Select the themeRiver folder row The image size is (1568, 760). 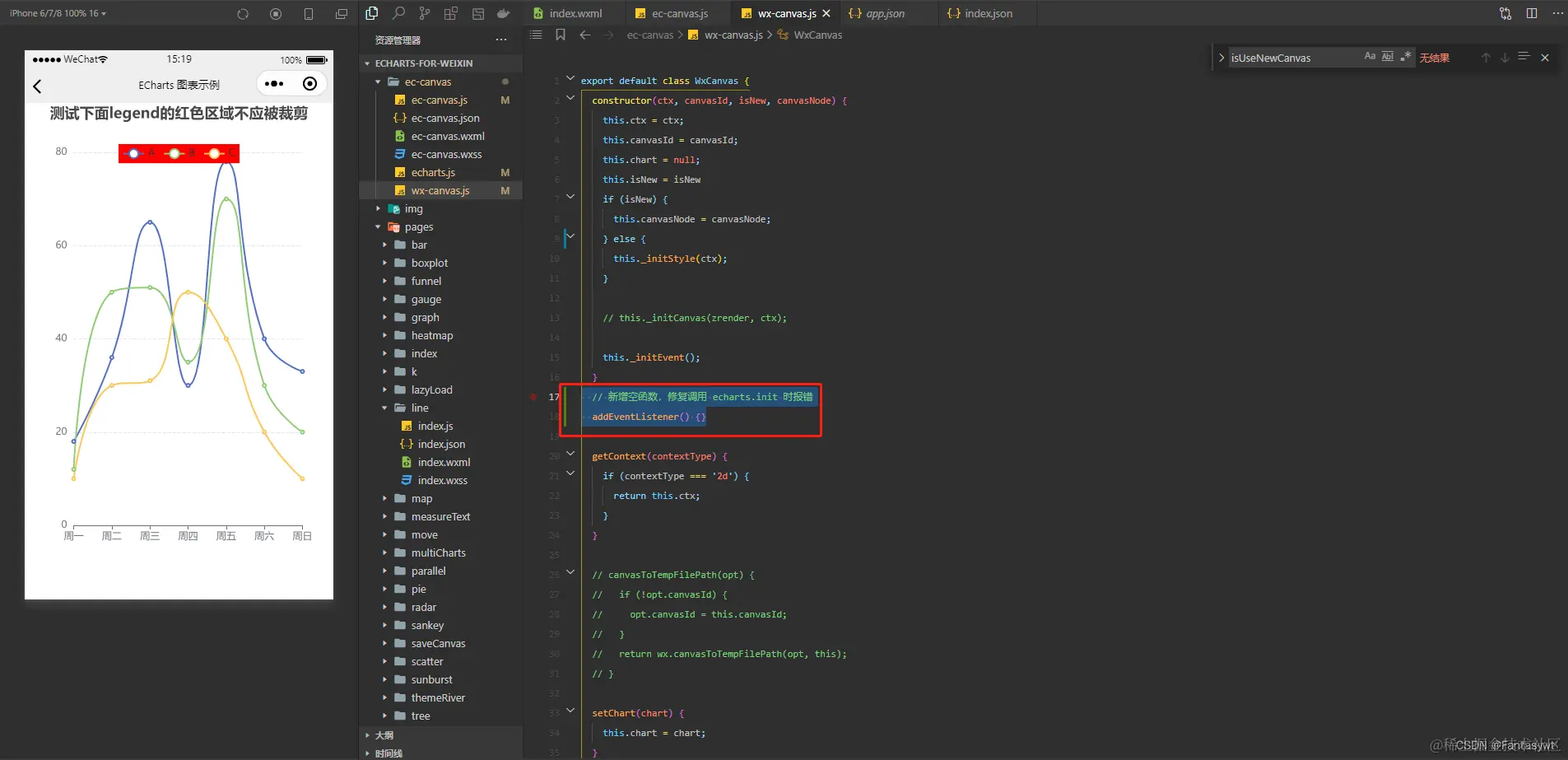[440, 697]
